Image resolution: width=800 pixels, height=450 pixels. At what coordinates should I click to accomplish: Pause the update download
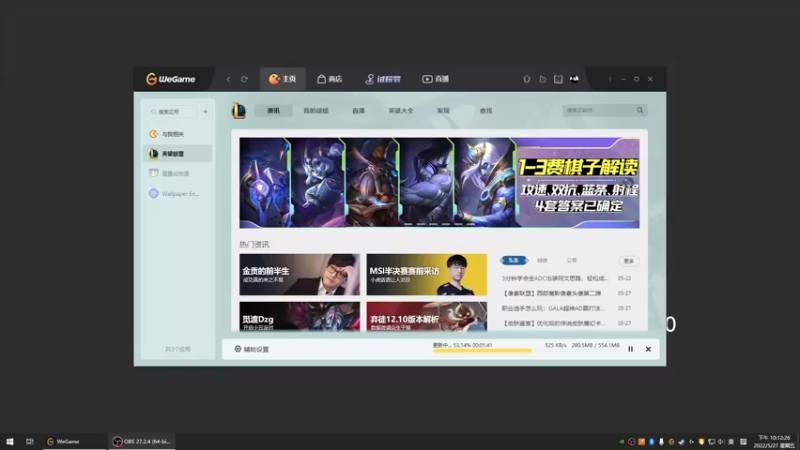pyautogui.click(x=631, y=349)
